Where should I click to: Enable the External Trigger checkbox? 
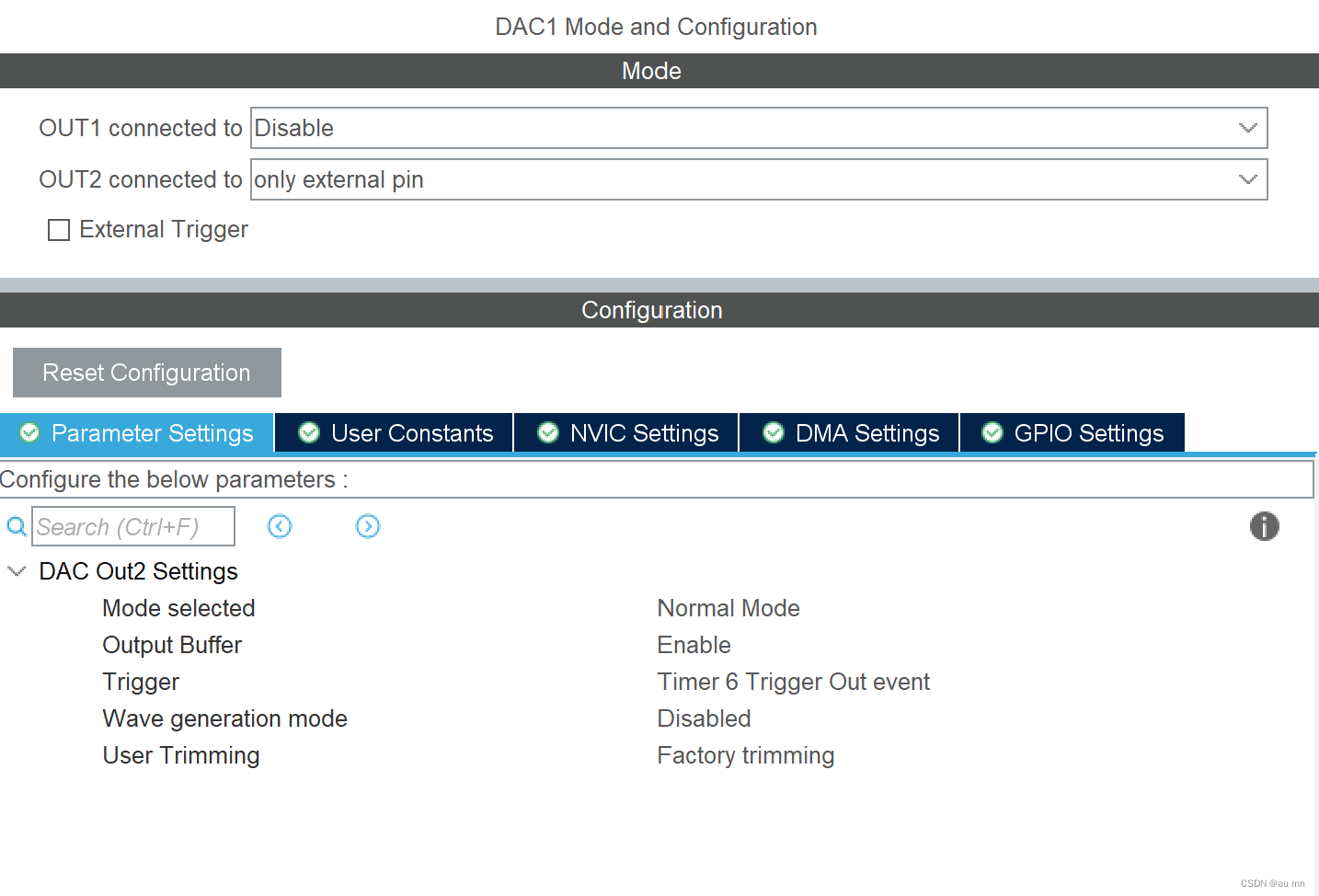59,229
